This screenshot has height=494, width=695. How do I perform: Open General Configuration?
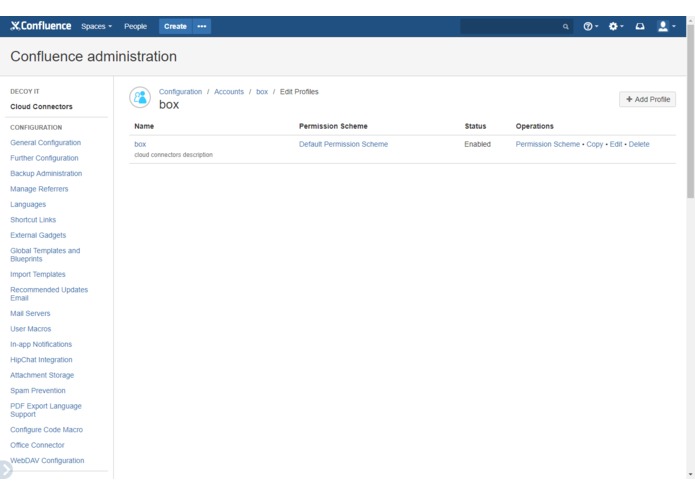46,143
